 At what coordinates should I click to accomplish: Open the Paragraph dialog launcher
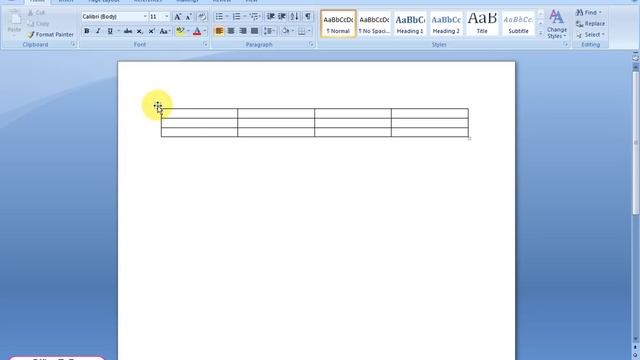coord(311,44)
